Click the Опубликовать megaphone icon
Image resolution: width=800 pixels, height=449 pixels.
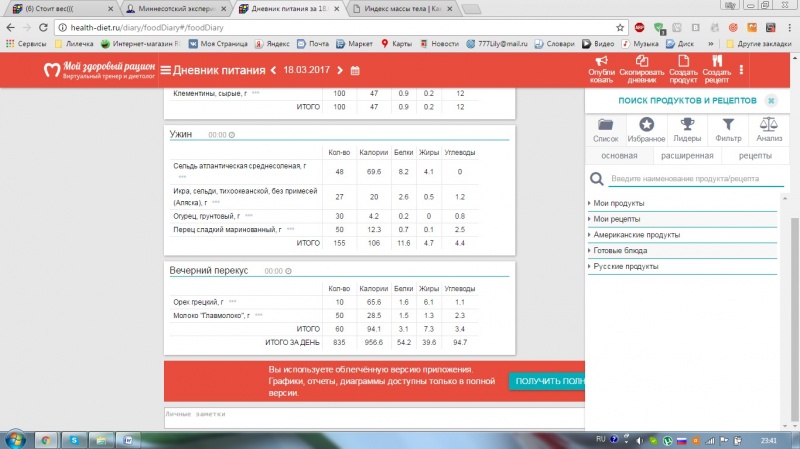[x=601, y=61]
